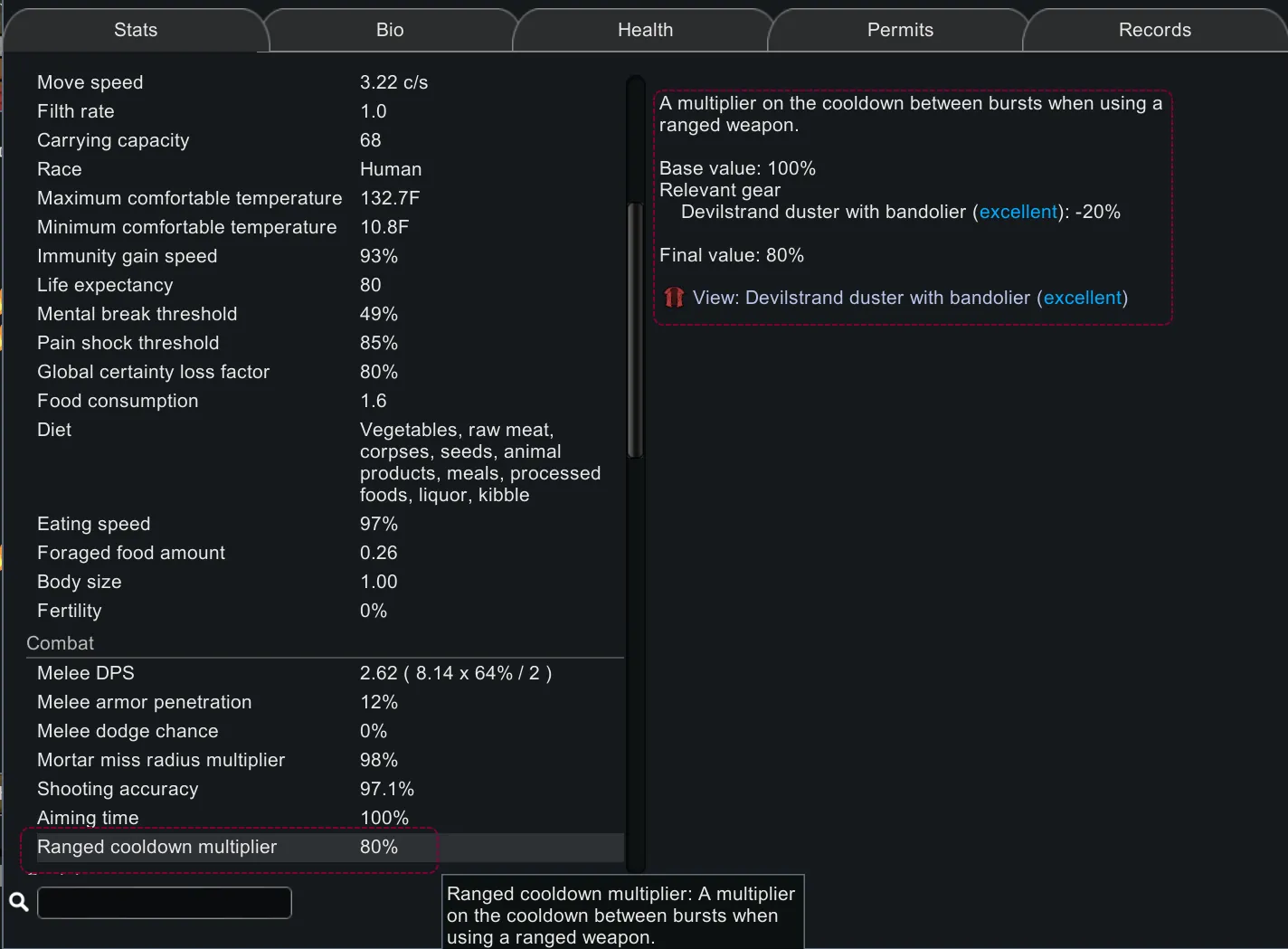
Task: Click the stats list vertical scrollbar
Action: [x=635, y=330]
